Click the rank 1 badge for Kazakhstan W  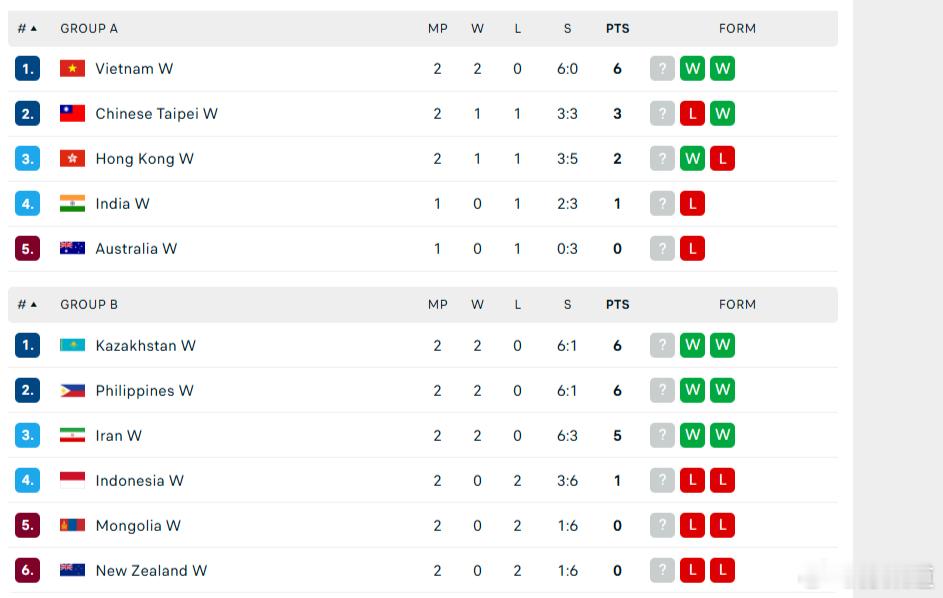point(28,345)
